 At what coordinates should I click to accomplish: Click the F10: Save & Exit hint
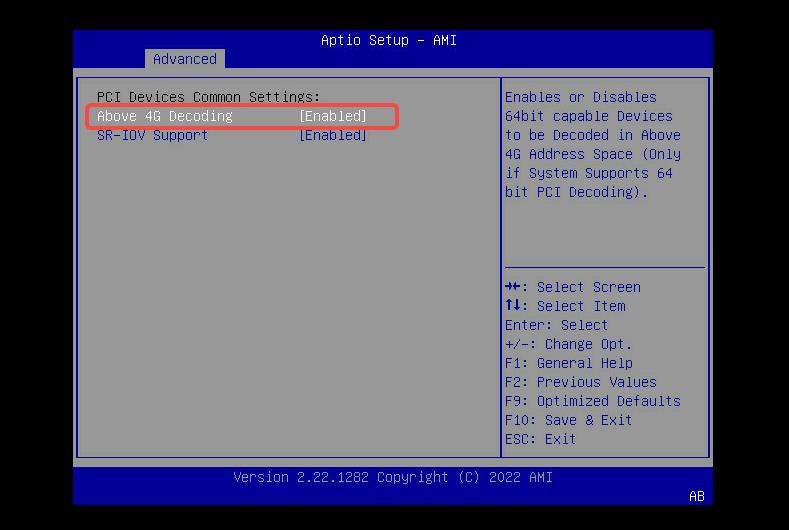pyautogui.click(x=568, y=420)
